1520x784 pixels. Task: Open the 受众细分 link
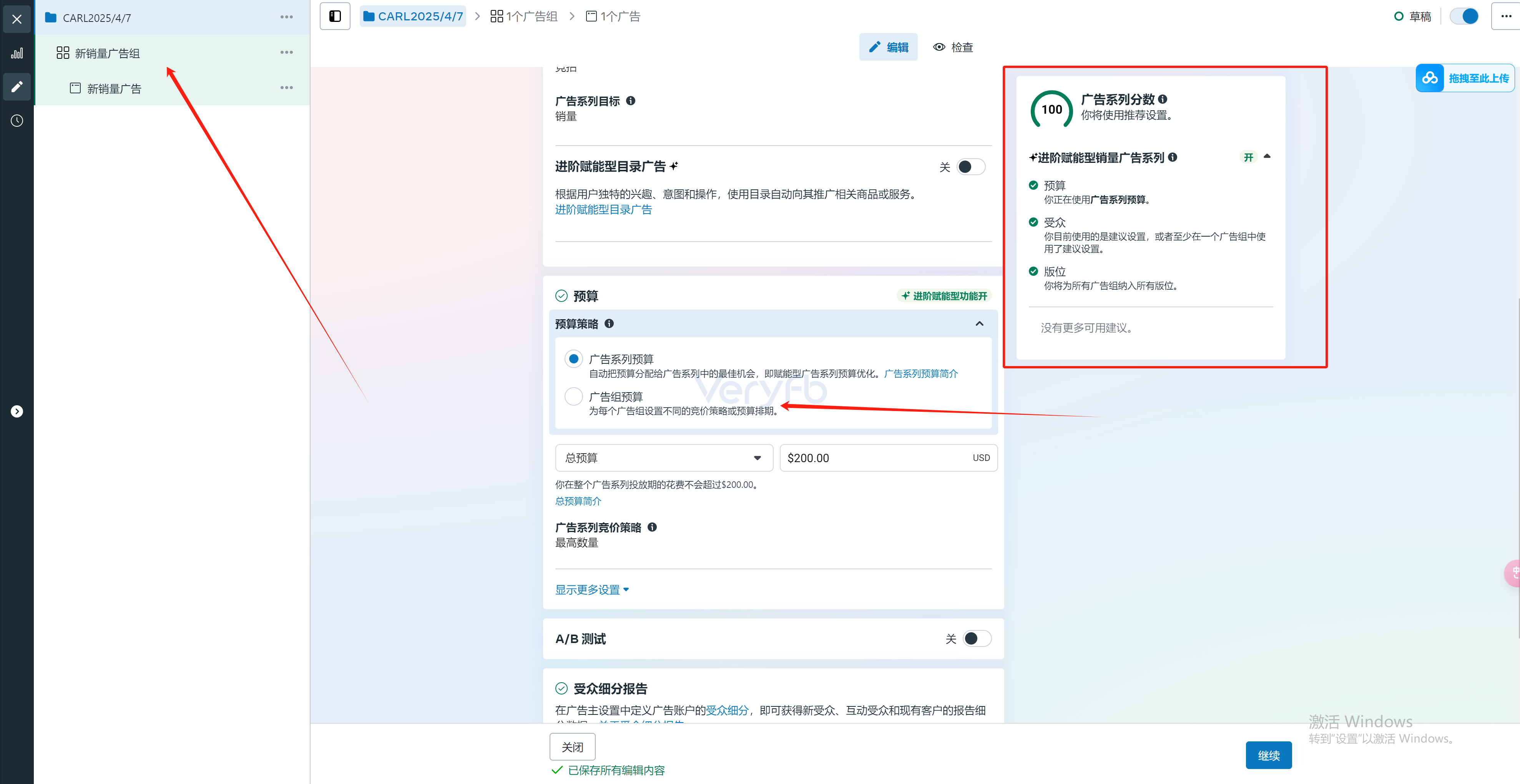727,710
